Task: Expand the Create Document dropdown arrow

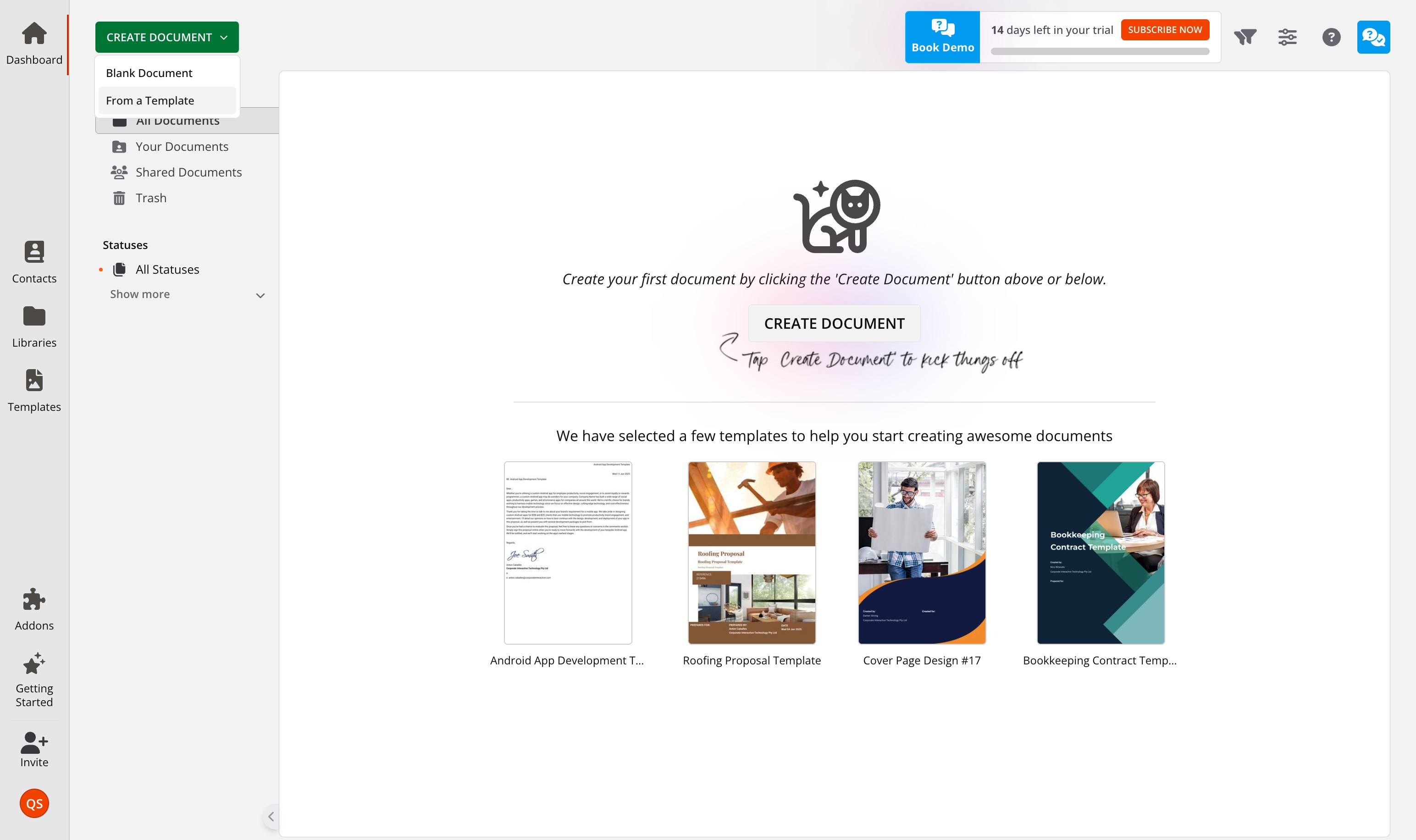Action: [x=224, y=37]
